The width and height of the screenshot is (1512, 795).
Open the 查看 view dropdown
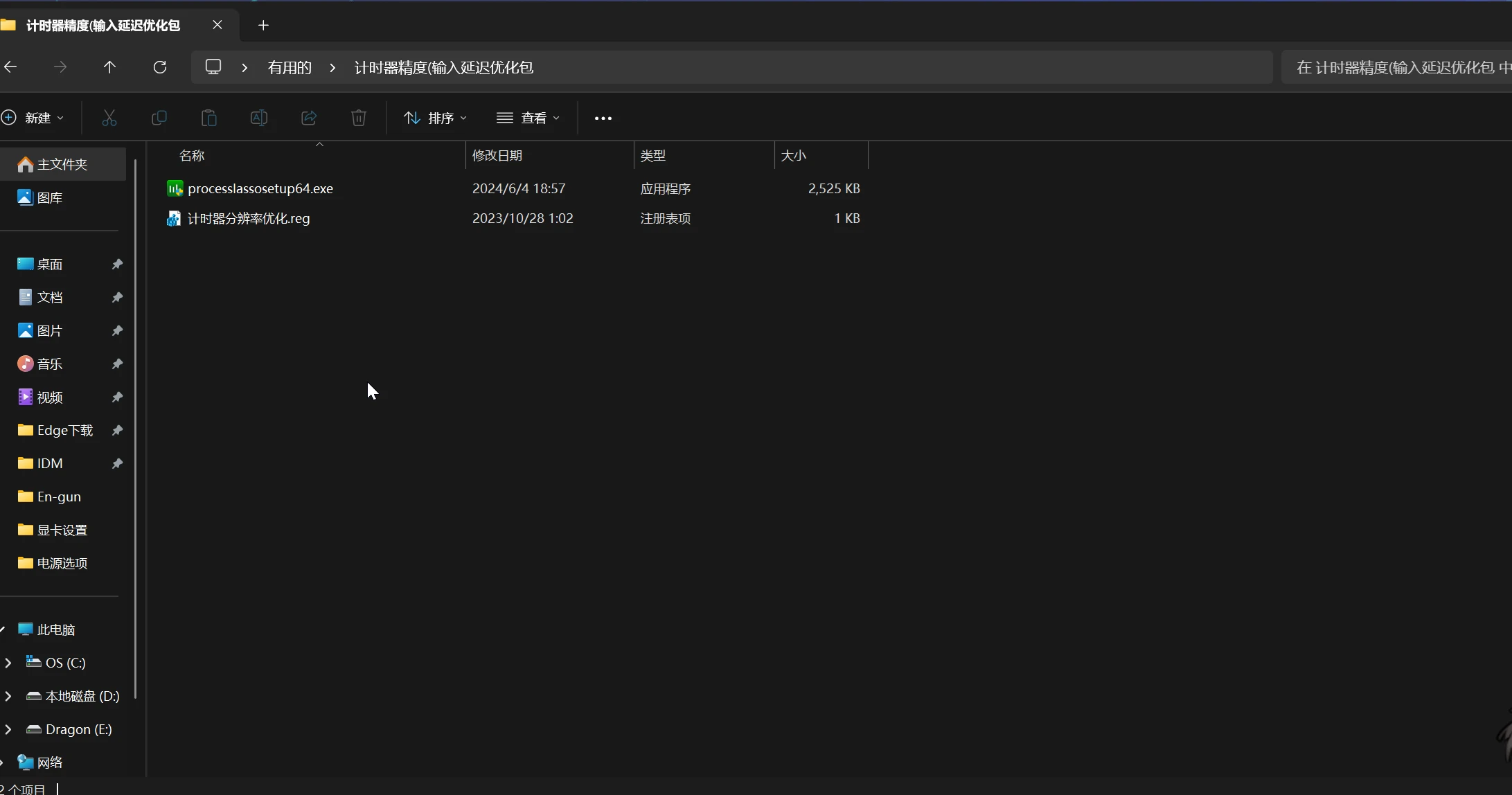[528, 118]
